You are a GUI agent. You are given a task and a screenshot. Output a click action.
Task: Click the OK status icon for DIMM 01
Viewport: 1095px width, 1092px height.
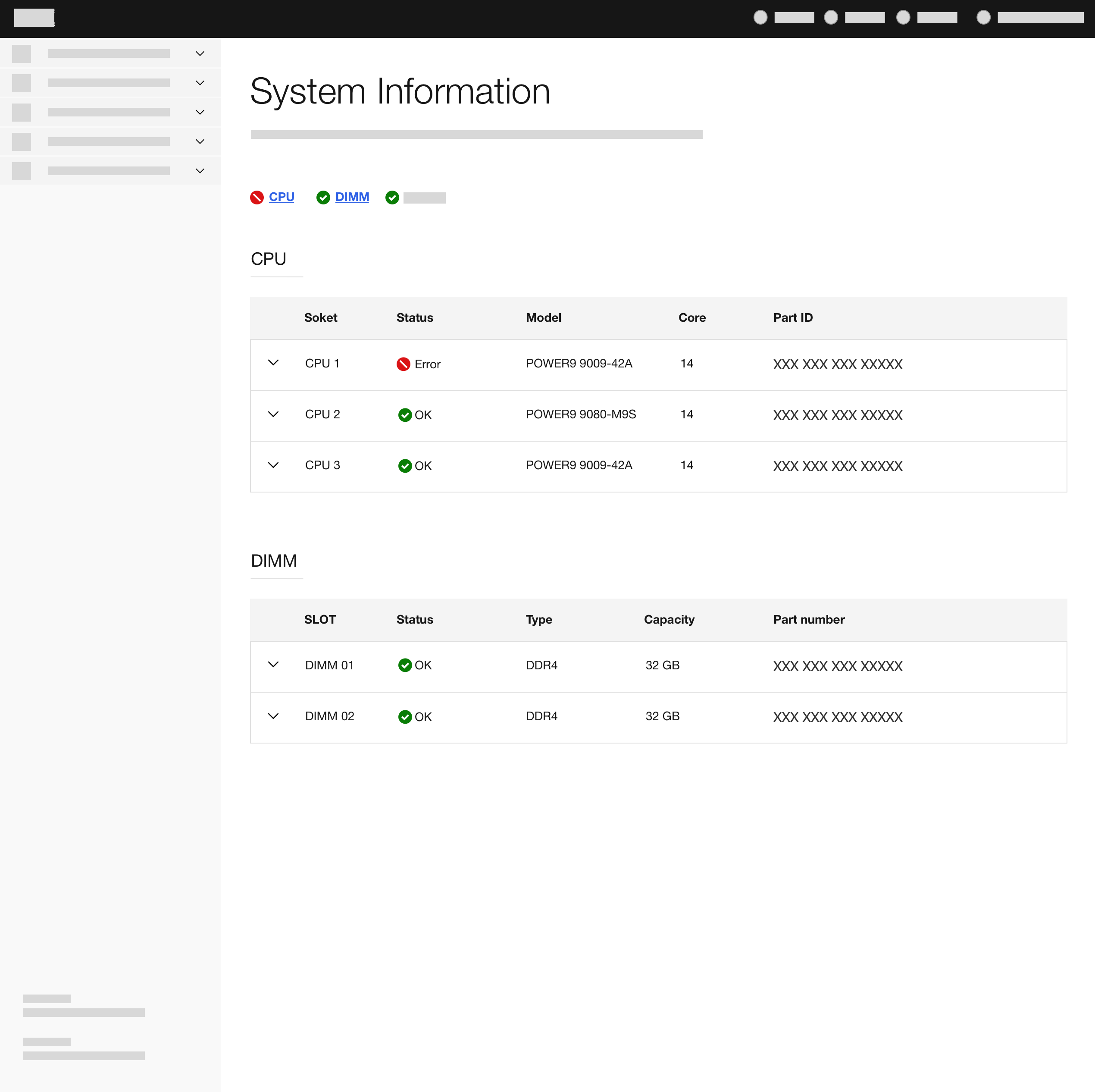tap(405, 665)
